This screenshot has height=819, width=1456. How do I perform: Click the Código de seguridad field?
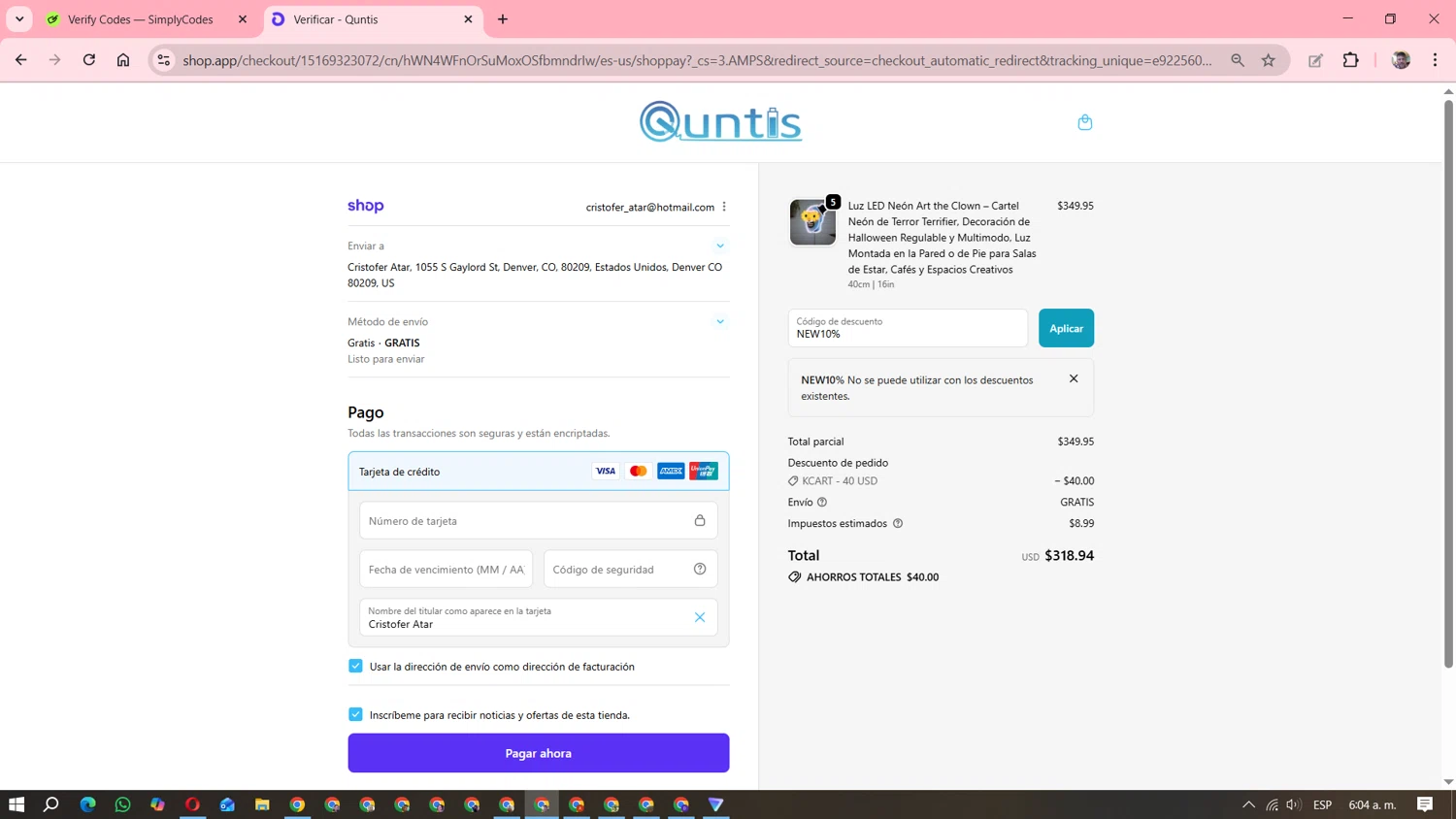[631, 569]
